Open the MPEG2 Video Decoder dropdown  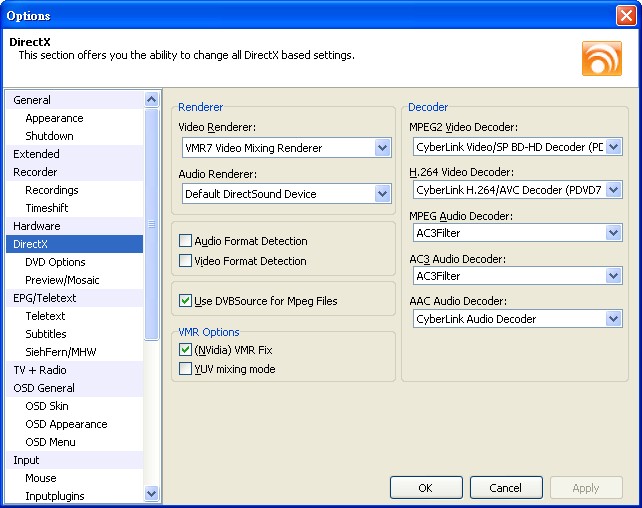pyautogui.click(x=613, y=147)
